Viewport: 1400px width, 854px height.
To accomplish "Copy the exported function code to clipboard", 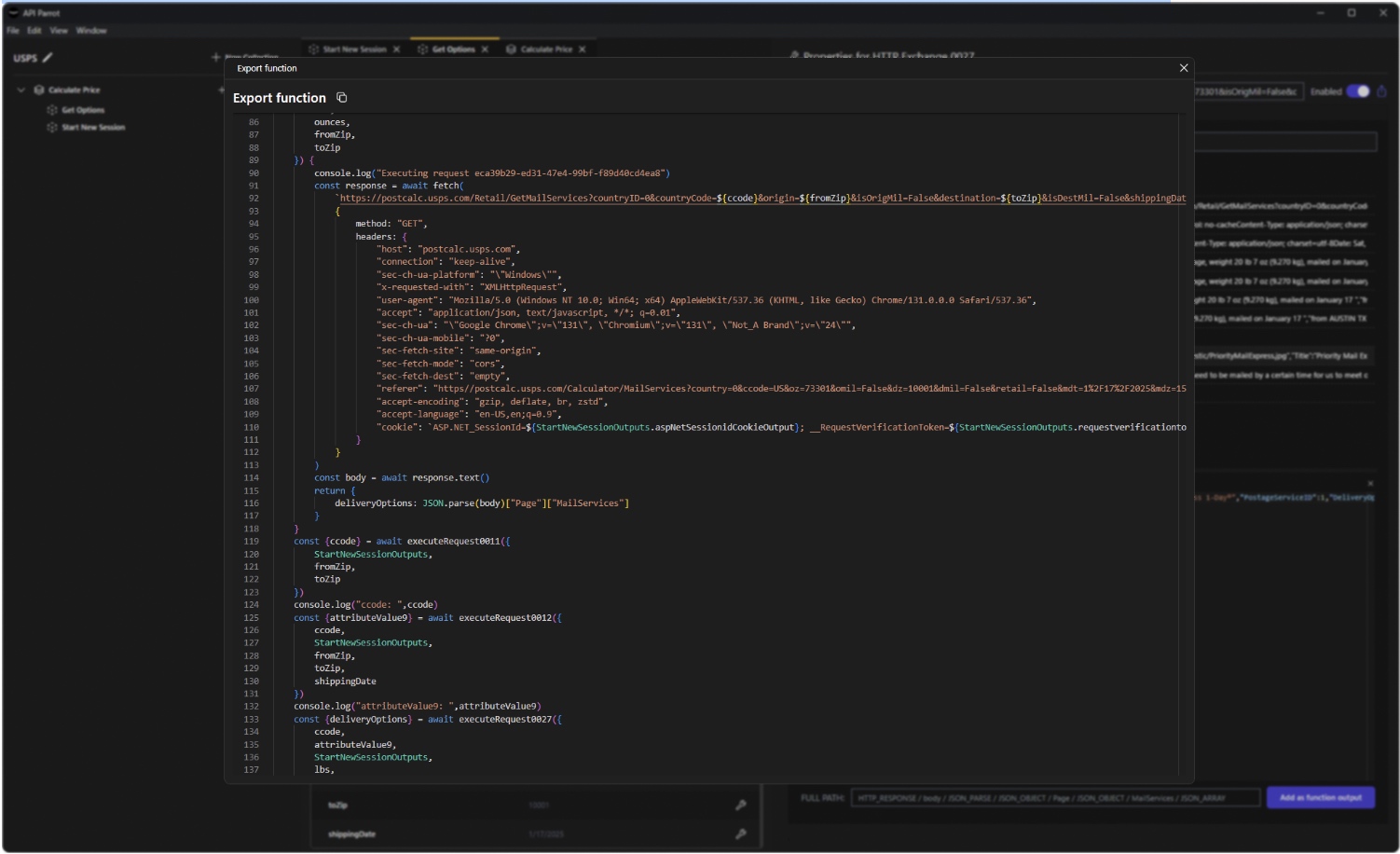I will pos(342,98).
